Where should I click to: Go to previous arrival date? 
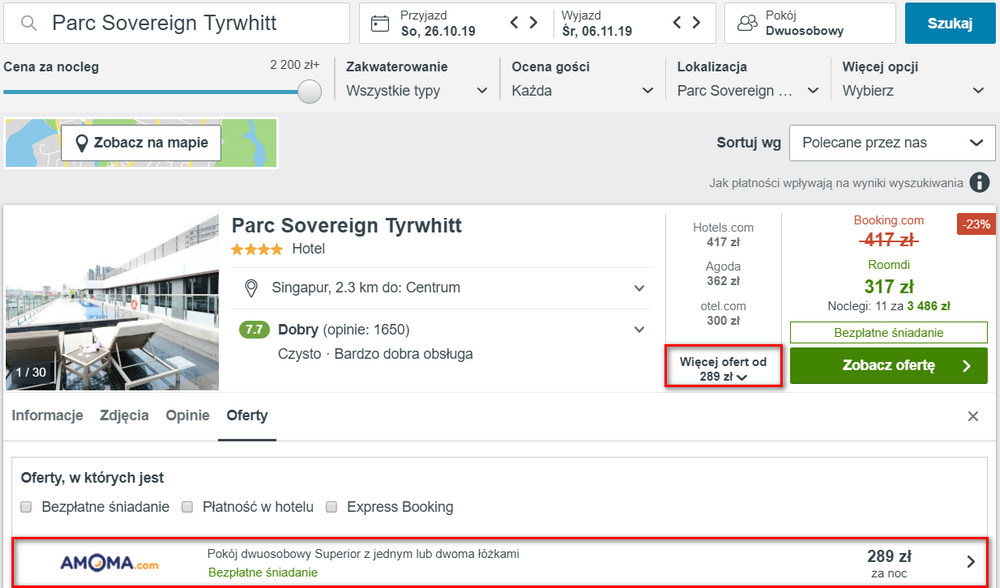pyautogui.click(x=514, y=23)
